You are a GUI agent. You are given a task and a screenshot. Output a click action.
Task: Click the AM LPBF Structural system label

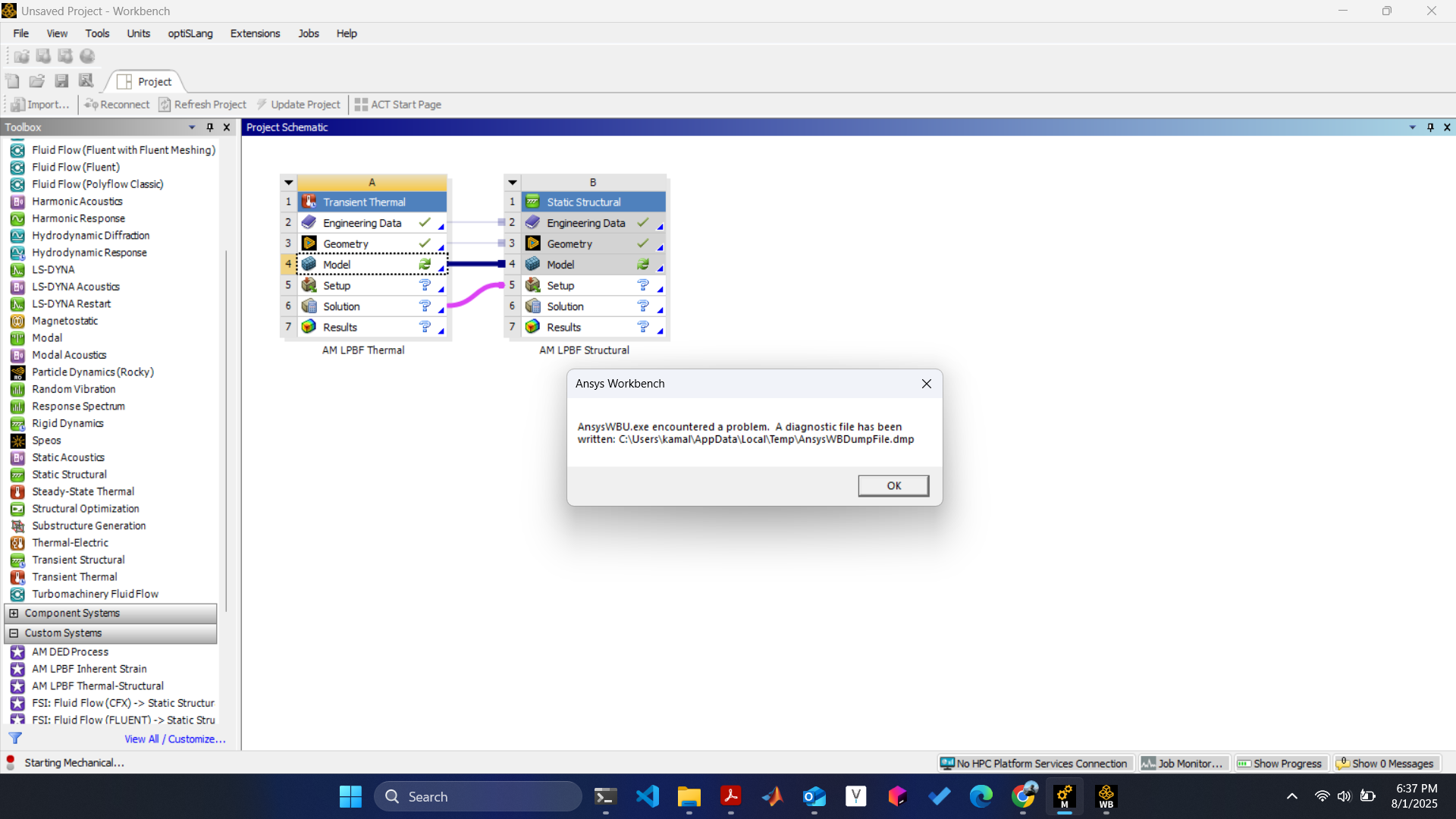coord(584,350)
